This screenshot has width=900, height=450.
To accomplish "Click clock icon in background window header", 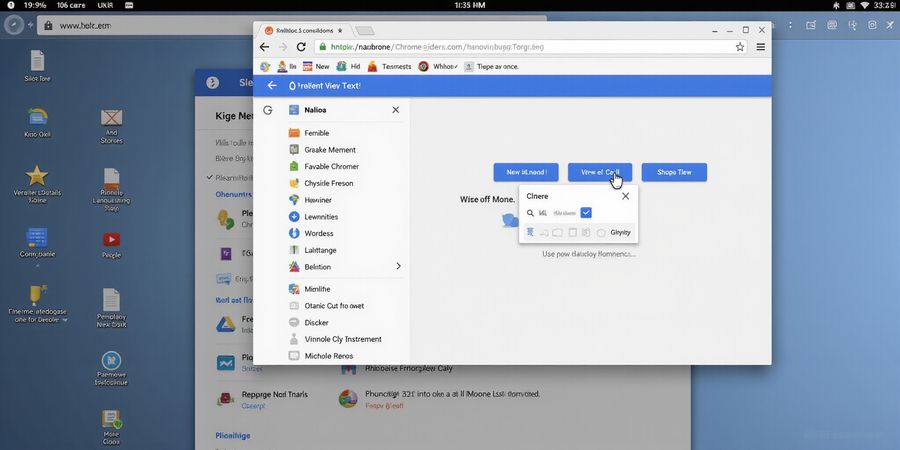I will click(x=212, y=83).
